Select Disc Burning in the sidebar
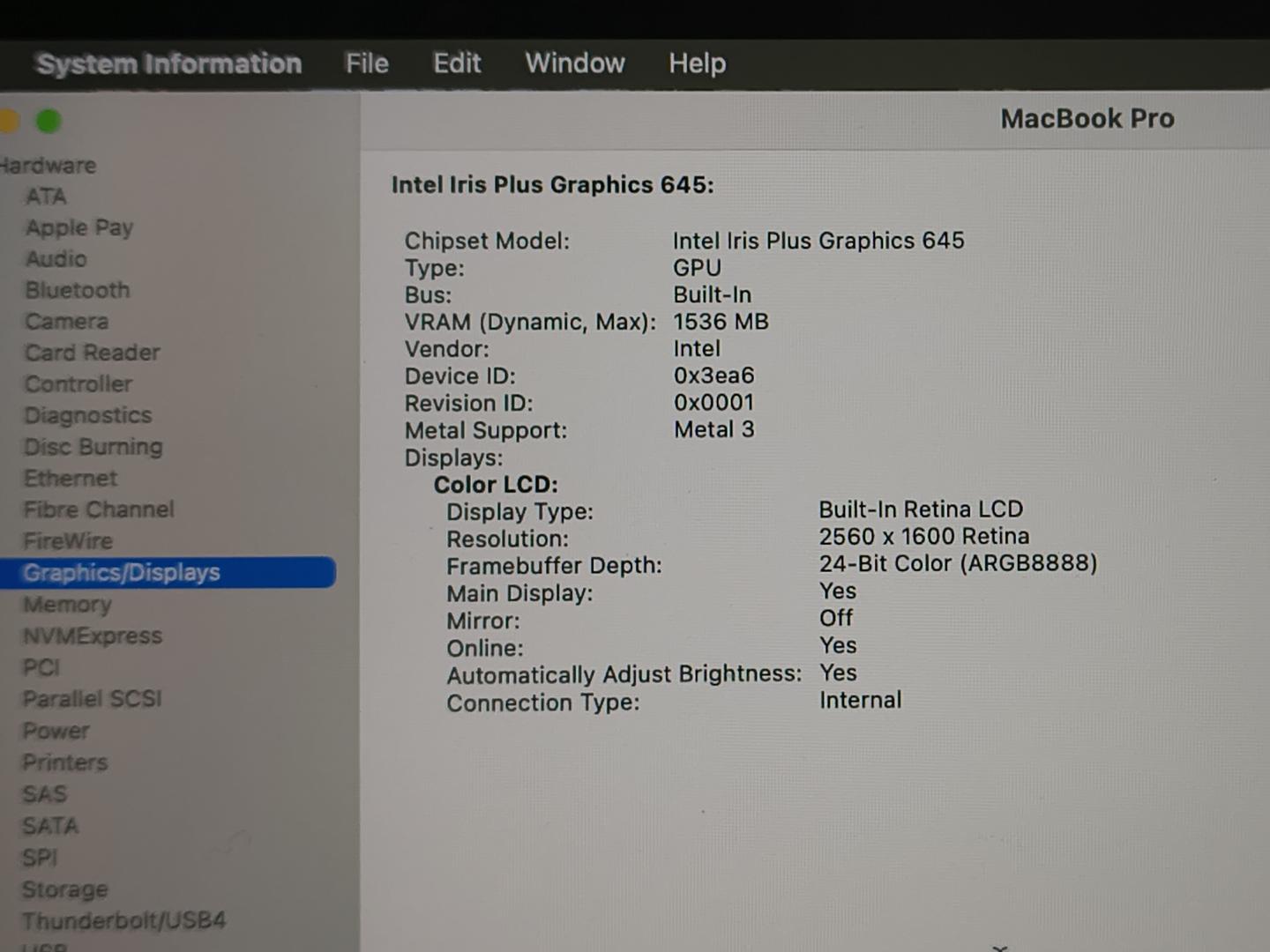 [93, 447]
